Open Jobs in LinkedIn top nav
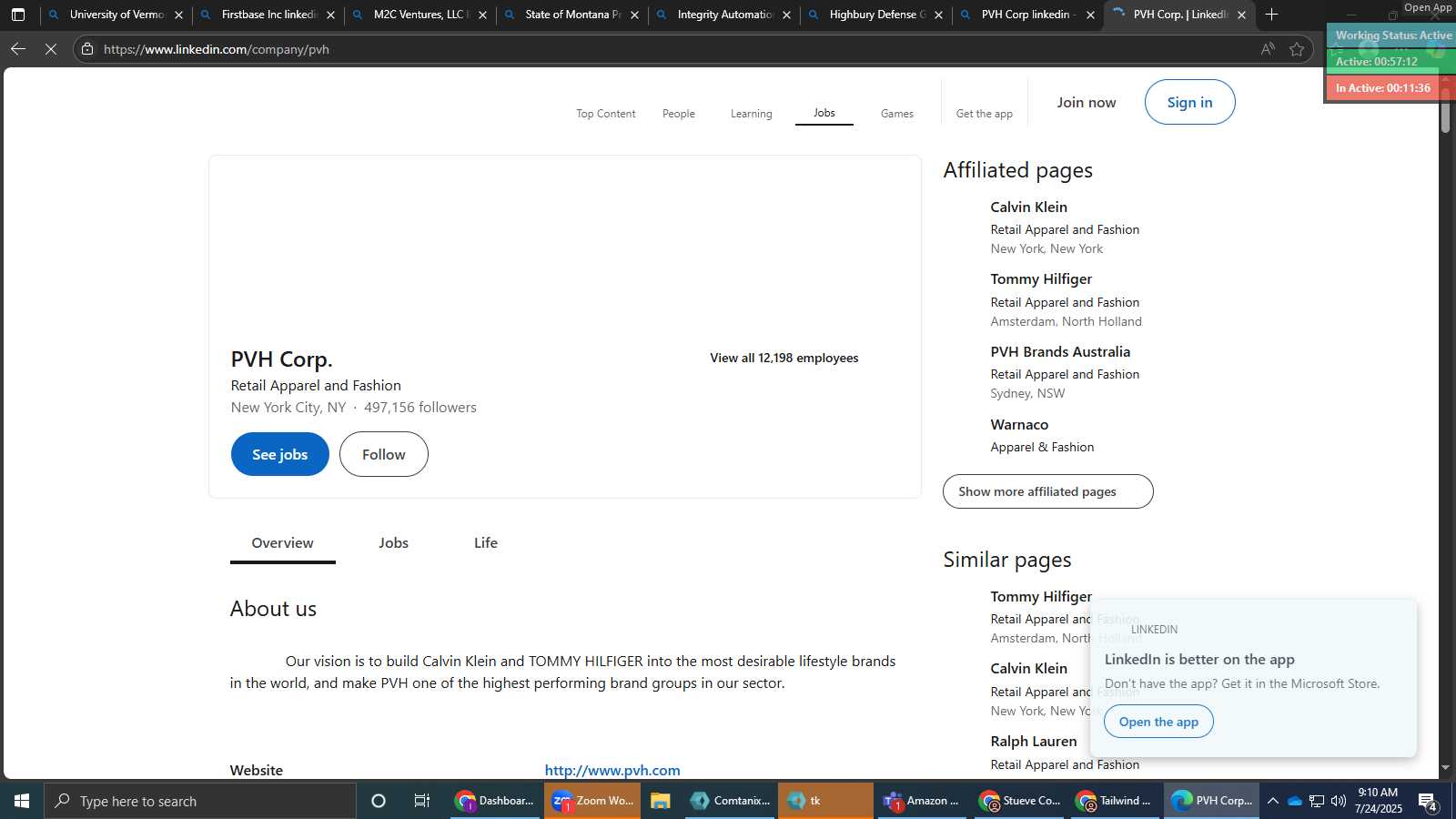Image resolution: width=1456 pixels, height=819 pixels. tap(824, 113)
